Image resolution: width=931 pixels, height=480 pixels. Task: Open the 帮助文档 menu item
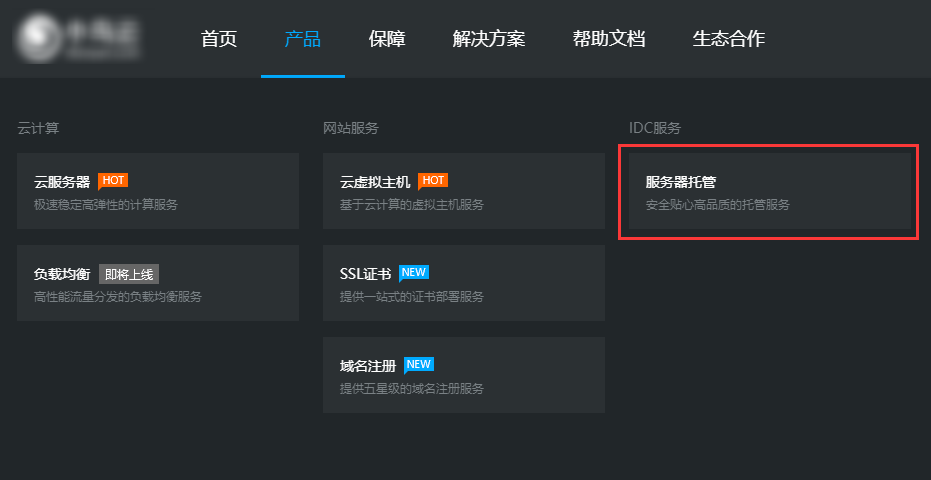click(x=608, y=39)
